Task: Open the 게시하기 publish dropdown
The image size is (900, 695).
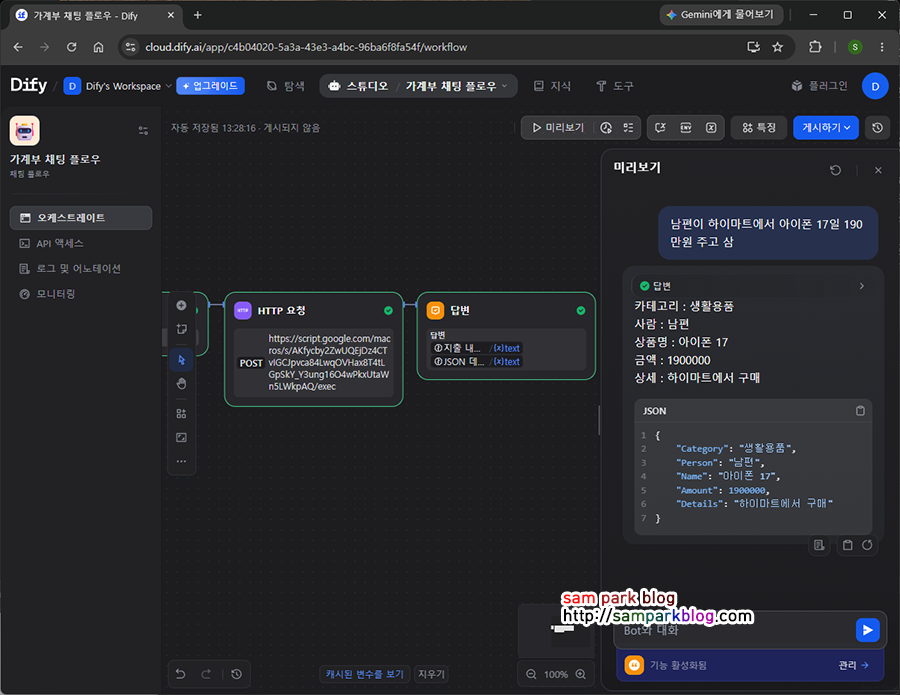Action: pyautogui.click(x=826, y=127)
